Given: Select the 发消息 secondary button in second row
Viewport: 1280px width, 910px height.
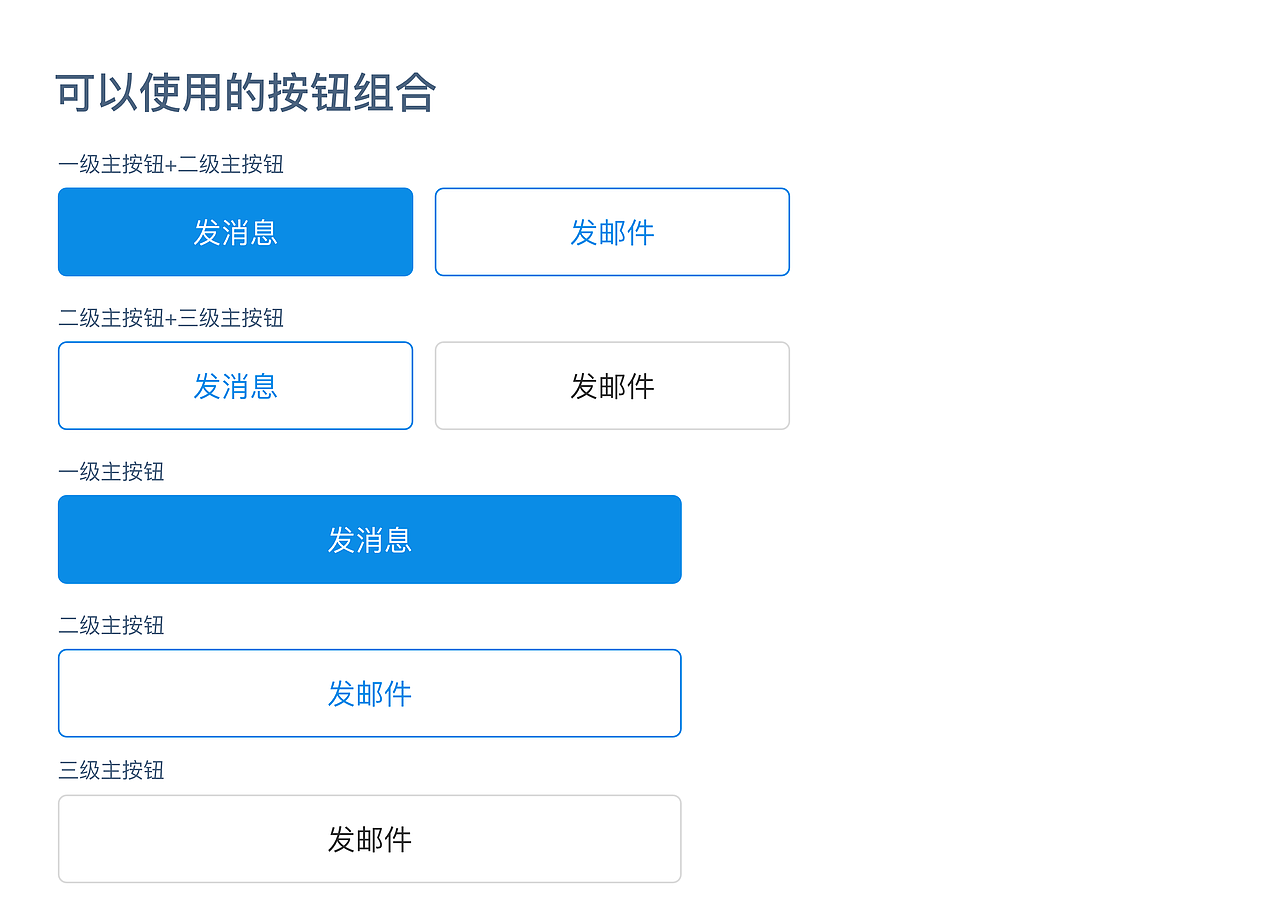Looking at the screenshot, I should click(235, 385).
